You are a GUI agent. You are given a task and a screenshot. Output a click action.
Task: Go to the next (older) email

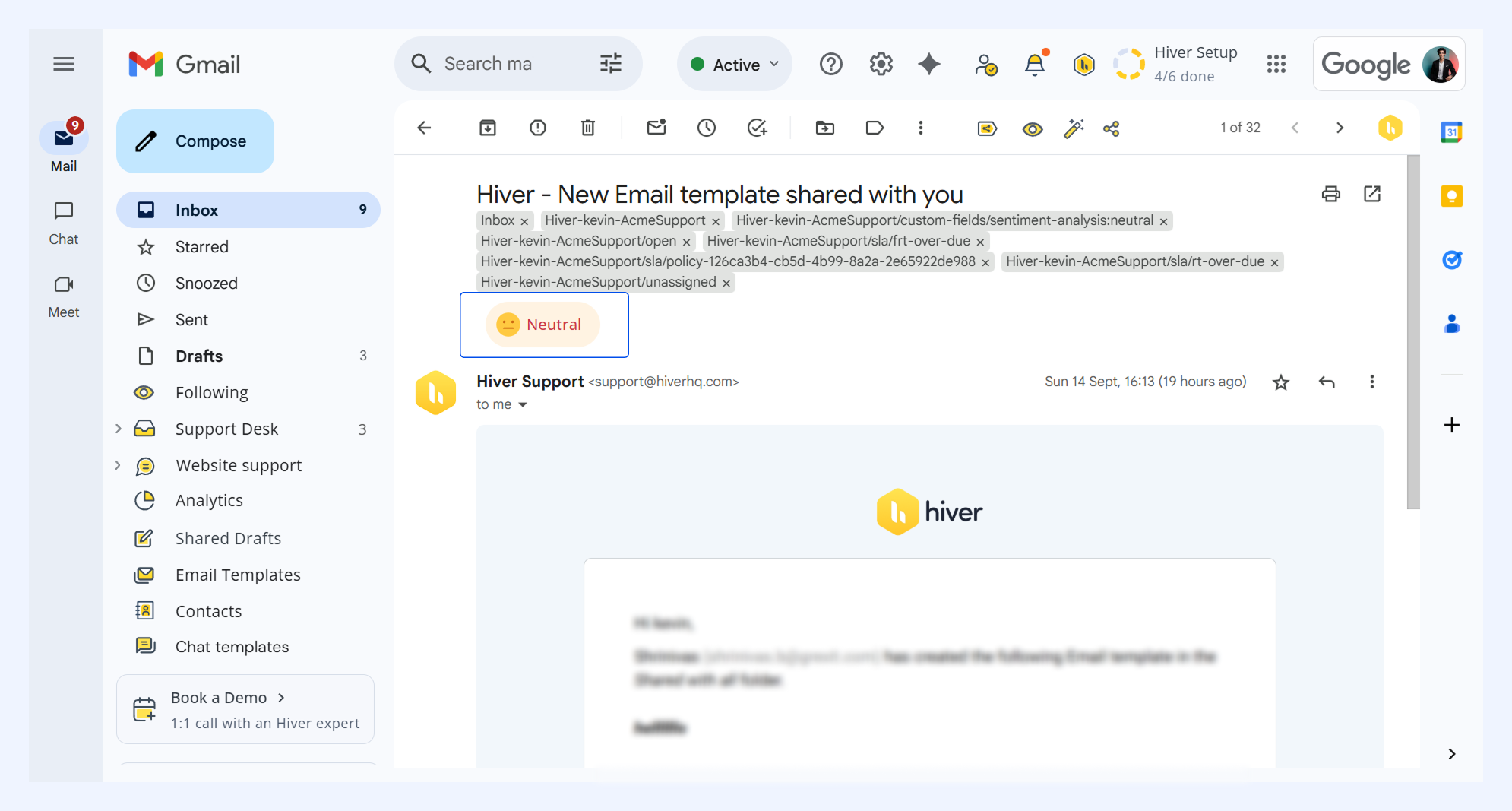click(x=1340, y=128)
